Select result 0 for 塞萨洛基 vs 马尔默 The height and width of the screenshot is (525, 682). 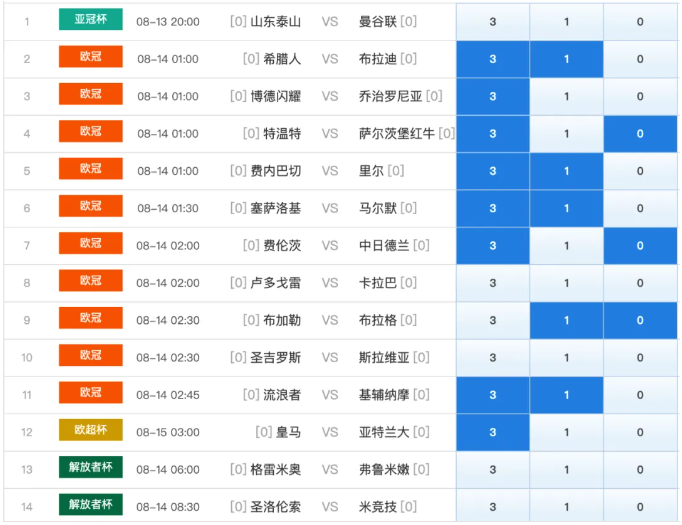(640, 208)
